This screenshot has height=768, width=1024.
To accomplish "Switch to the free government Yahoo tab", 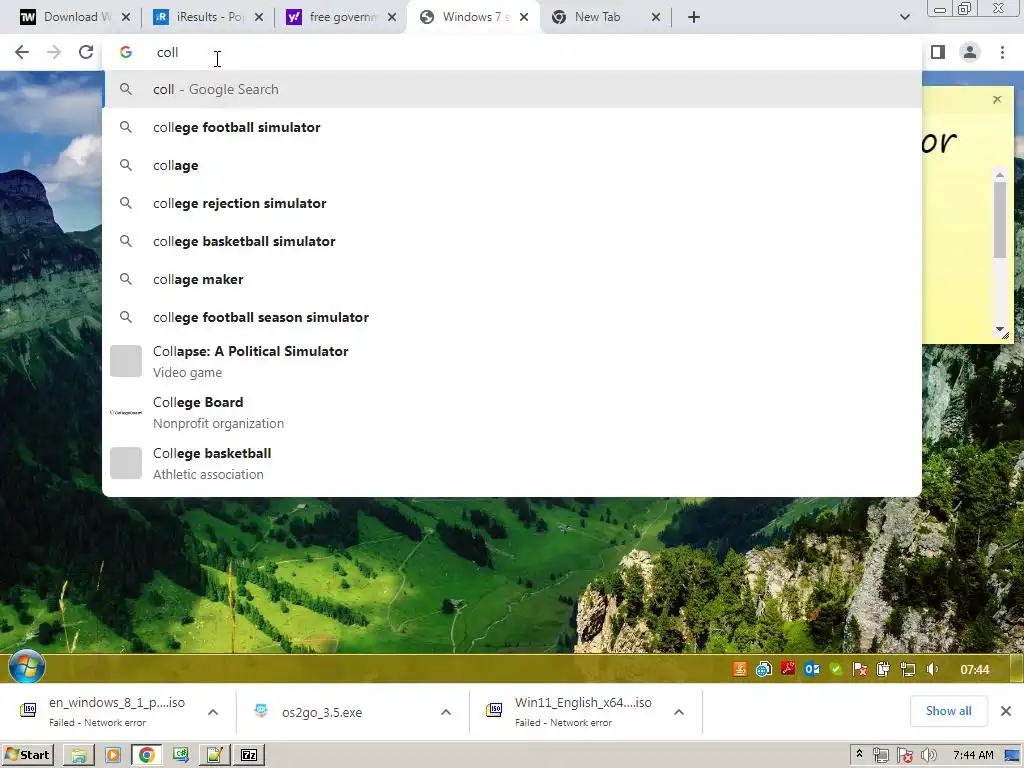I will click(x=343, y=18).
